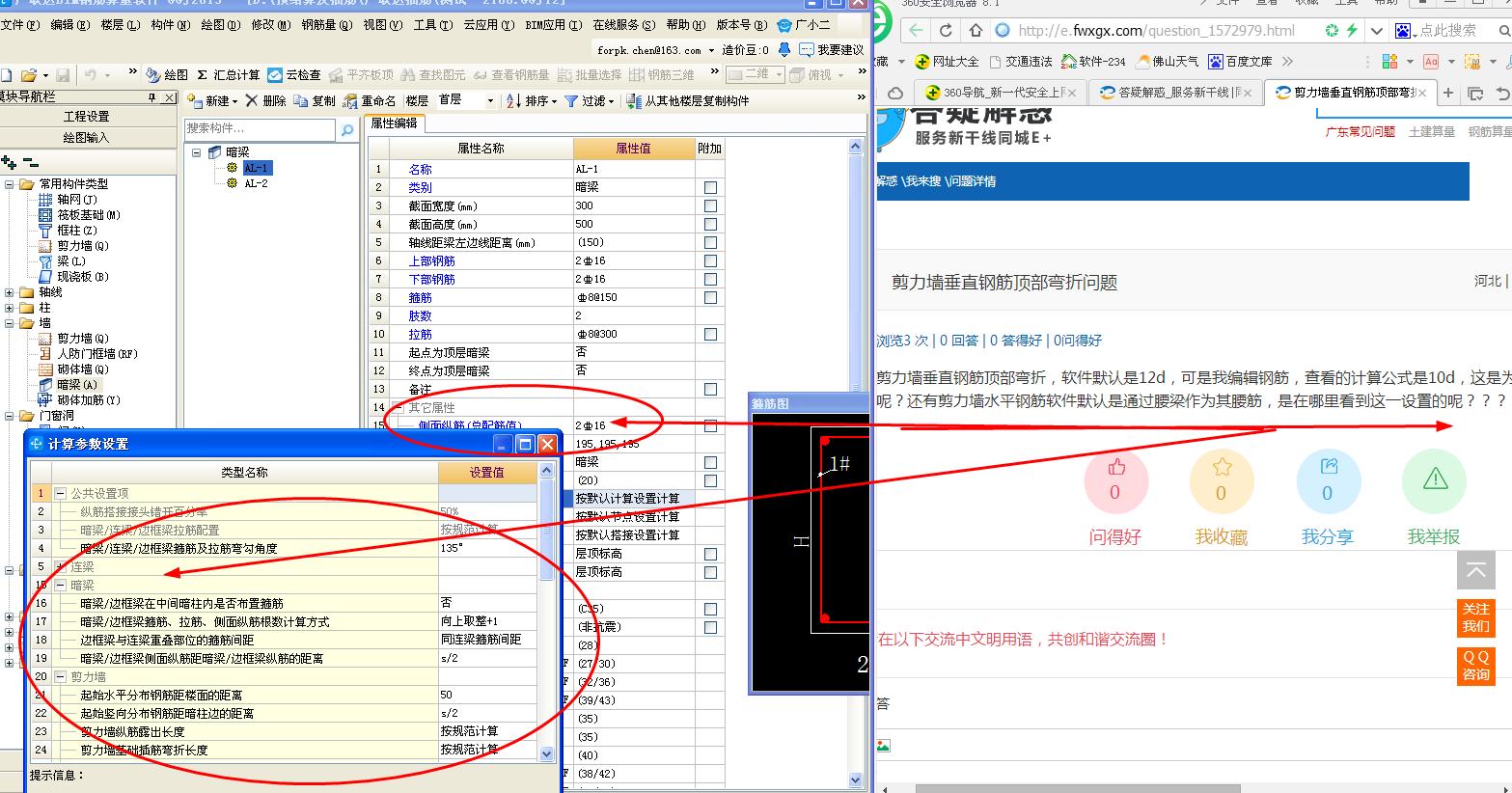
Task: Click the back-to-top arrow on the web page
Action: (1476, 571)
